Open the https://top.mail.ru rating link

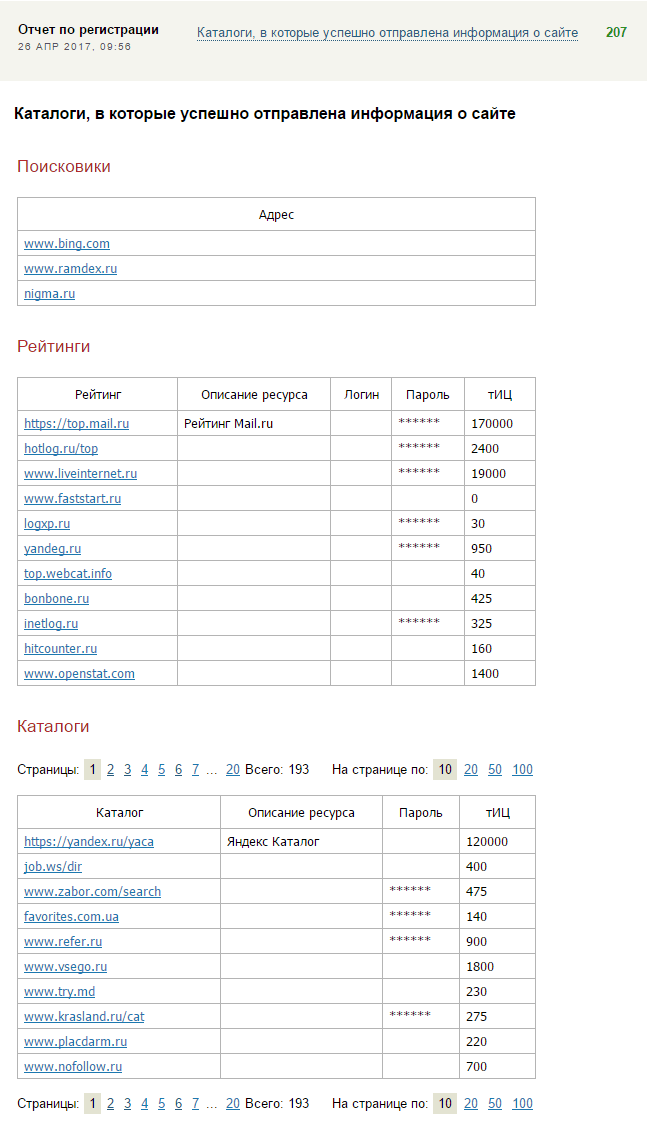coord(76,424)
